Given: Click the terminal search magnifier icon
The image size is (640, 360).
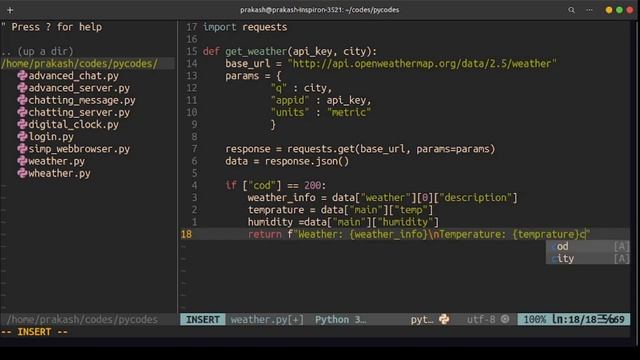Looking at the screenshot, I should (571, 10).
